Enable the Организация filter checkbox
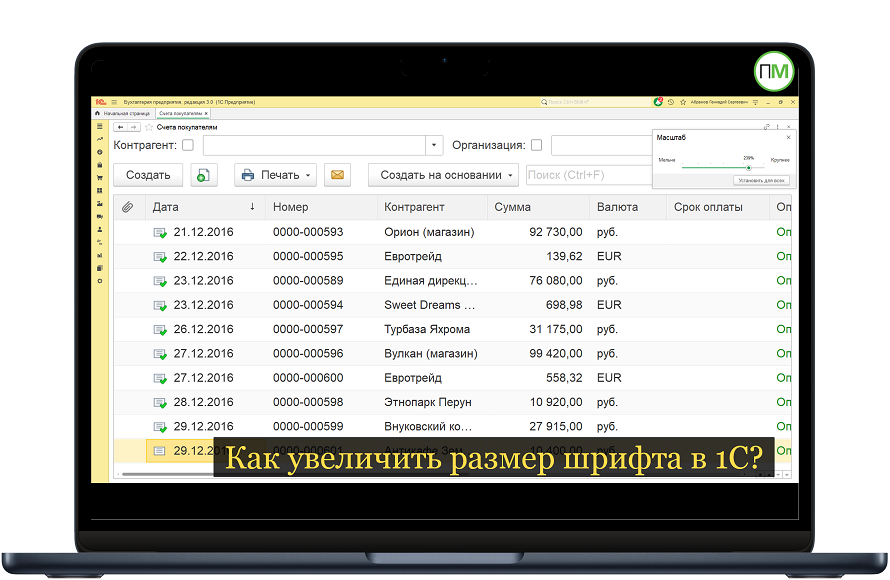 point(536,145)
